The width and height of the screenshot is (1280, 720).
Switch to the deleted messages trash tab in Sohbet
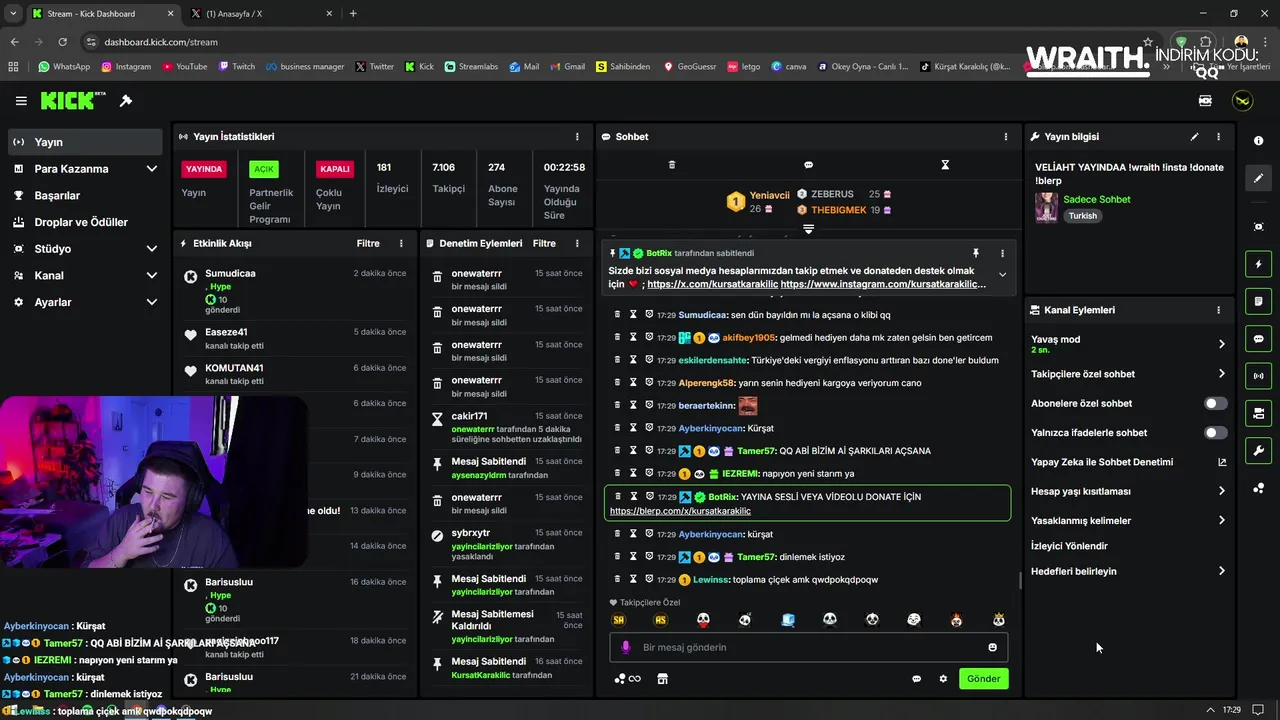672,165
